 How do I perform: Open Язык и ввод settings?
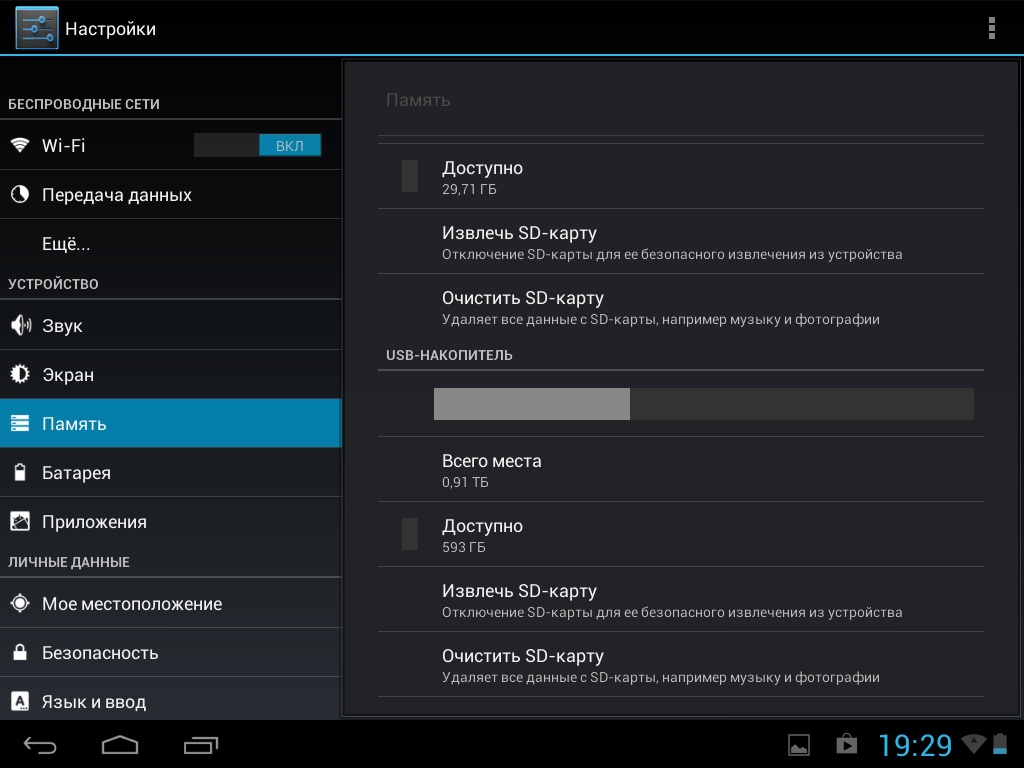(94, 702)
